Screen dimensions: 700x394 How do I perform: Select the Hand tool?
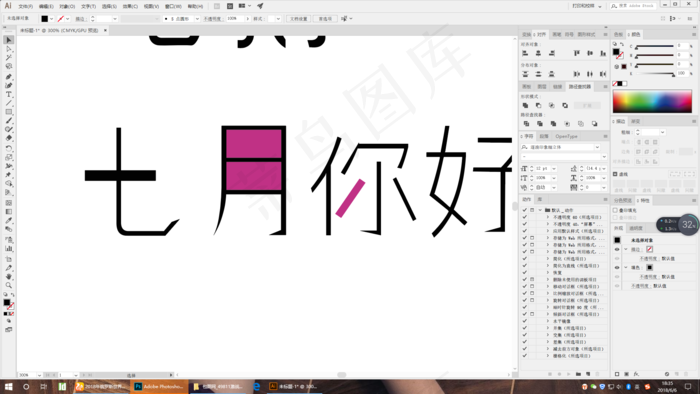[x=8, y=277]
